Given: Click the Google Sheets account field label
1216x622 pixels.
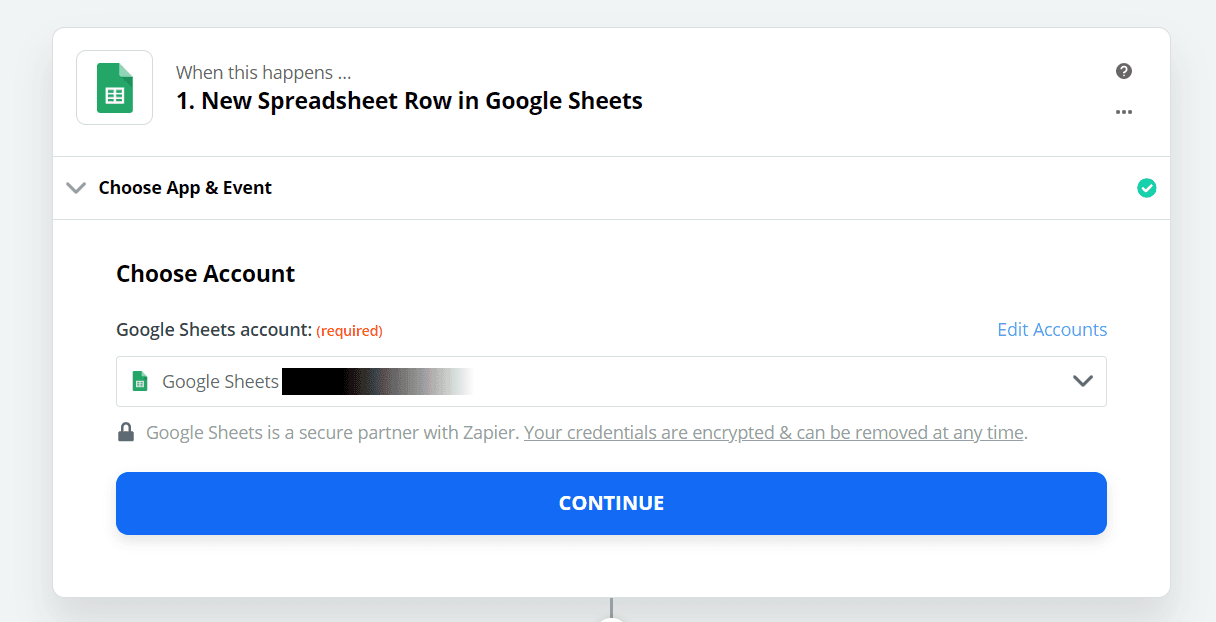Looking at the screenshot, I should pos(214,330).
